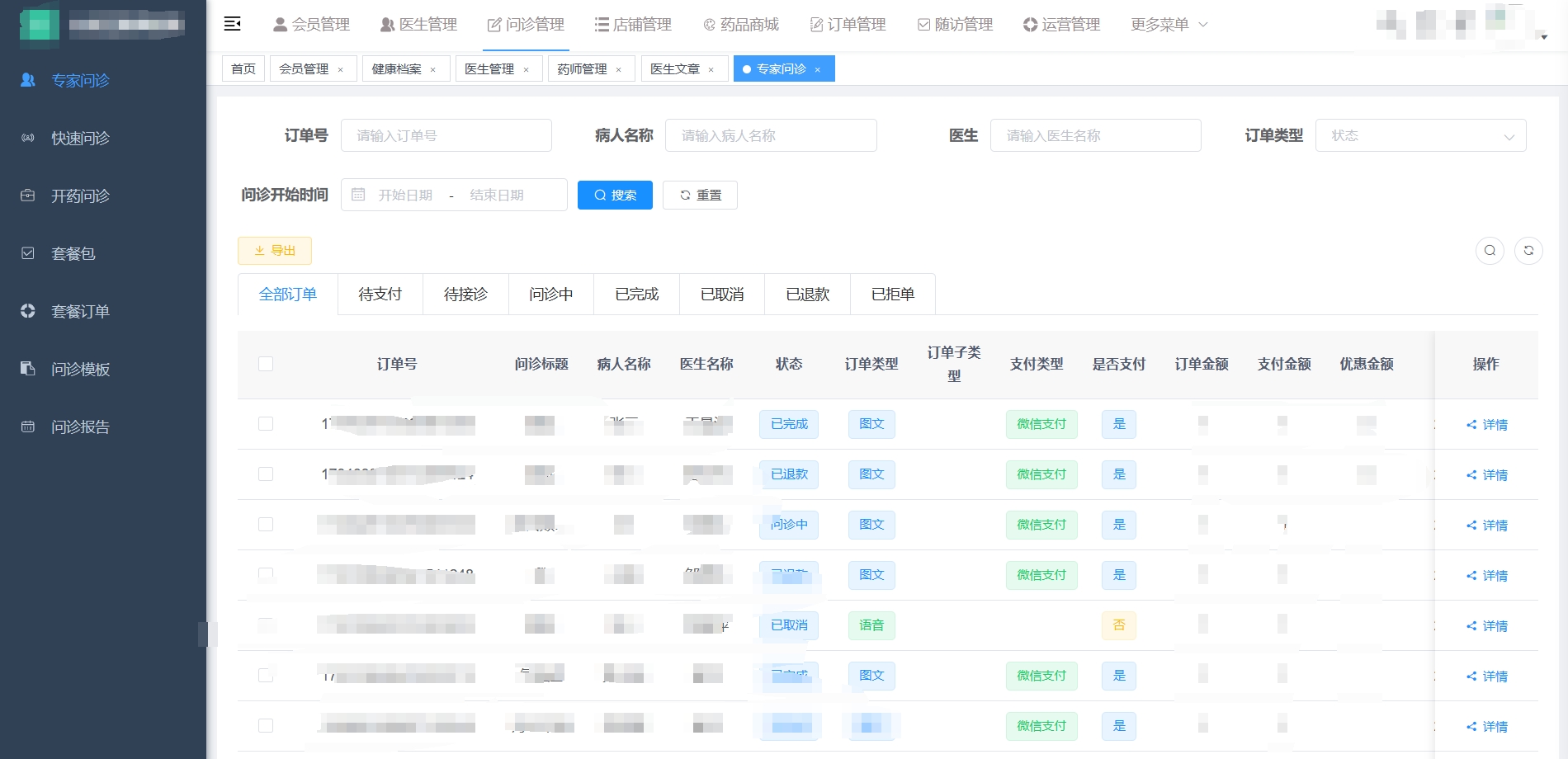Collapse sidebar with hamburger menu icon
The image size is (1568, 759).
[233, 24]
